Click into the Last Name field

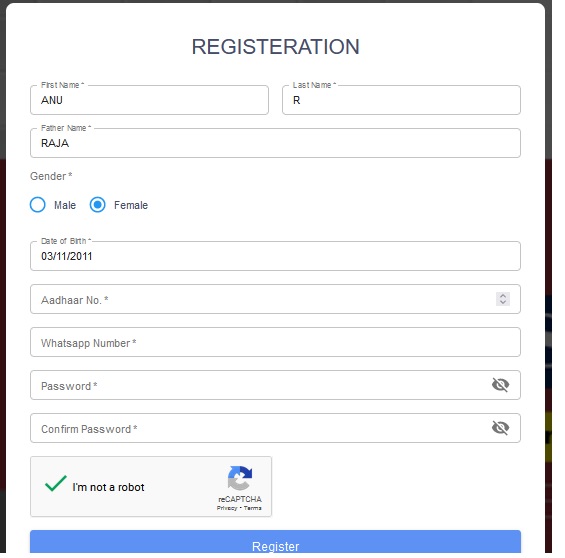(401, 100)
